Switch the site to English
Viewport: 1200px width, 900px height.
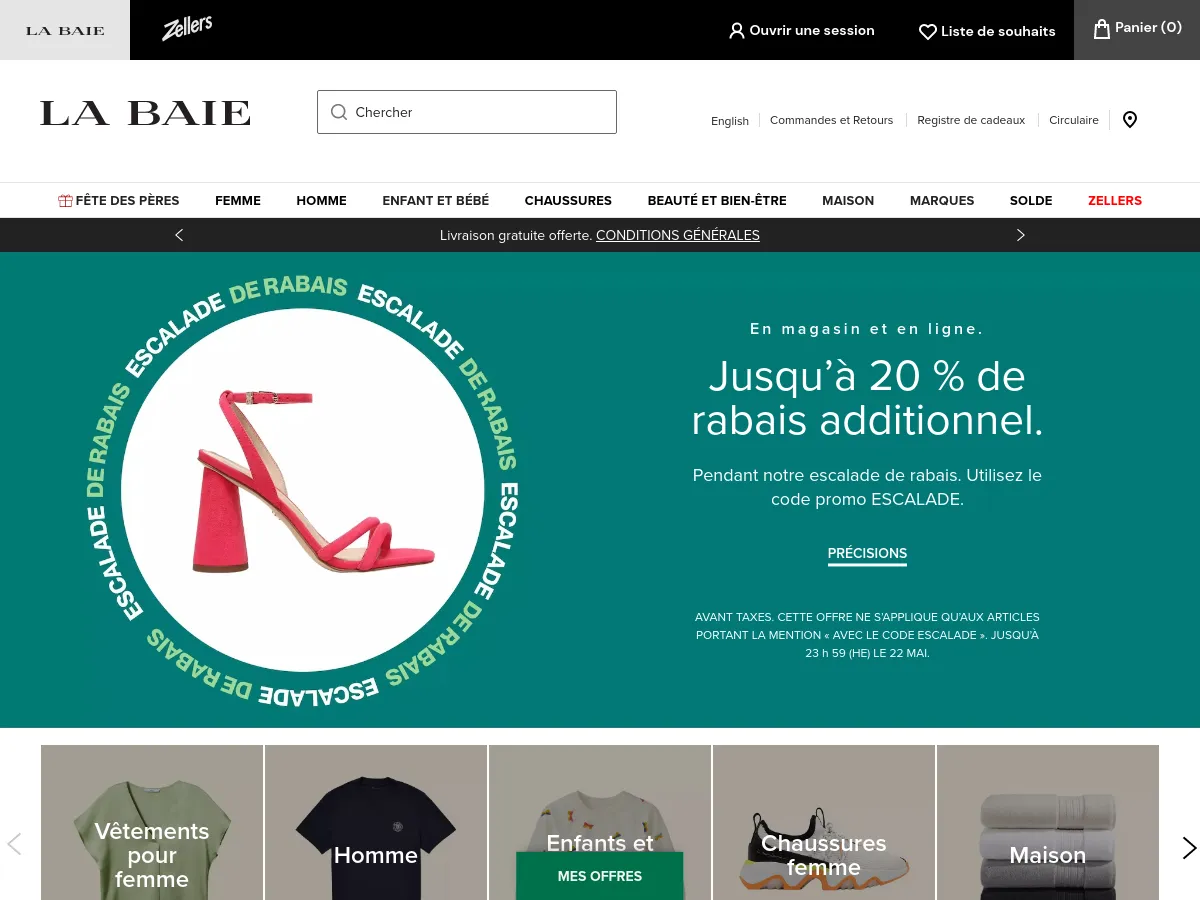tap(730, 120)
